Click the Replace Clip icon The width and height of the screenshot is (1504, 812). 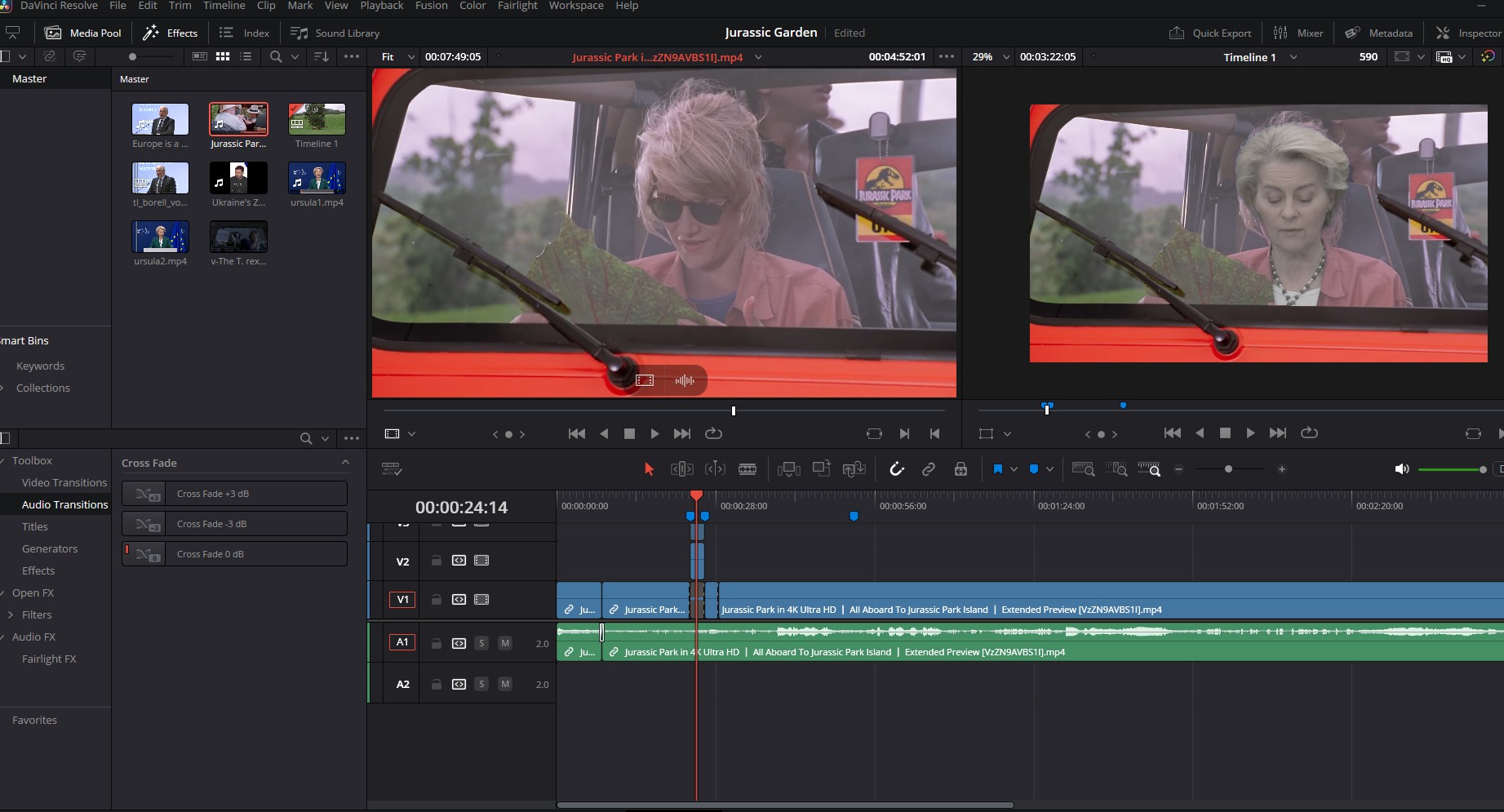pos(854,469)
